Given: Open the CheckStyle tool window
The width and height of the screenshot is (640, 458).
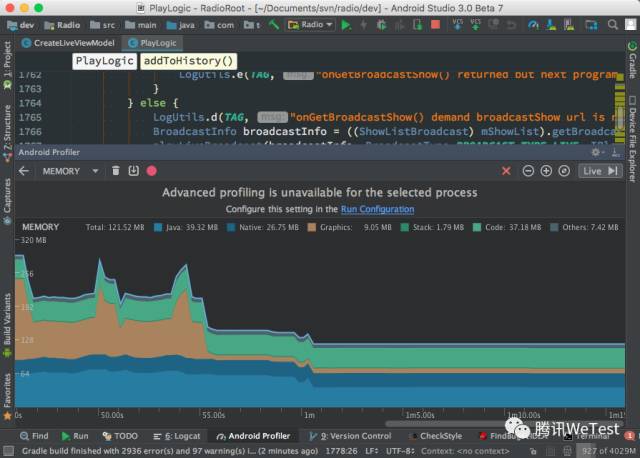Looking at the screenshot, I should pos(436,436).
